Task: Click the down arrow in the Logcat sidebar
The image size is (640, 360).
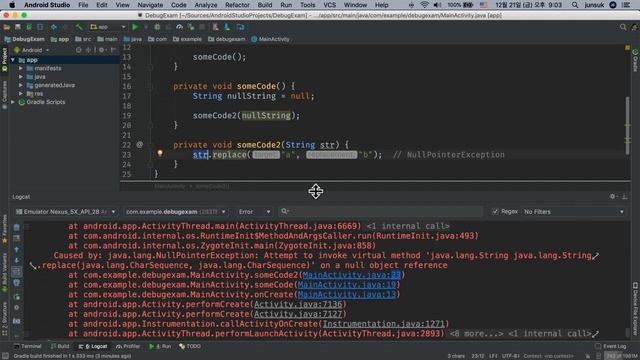Action: pos(16,260)
